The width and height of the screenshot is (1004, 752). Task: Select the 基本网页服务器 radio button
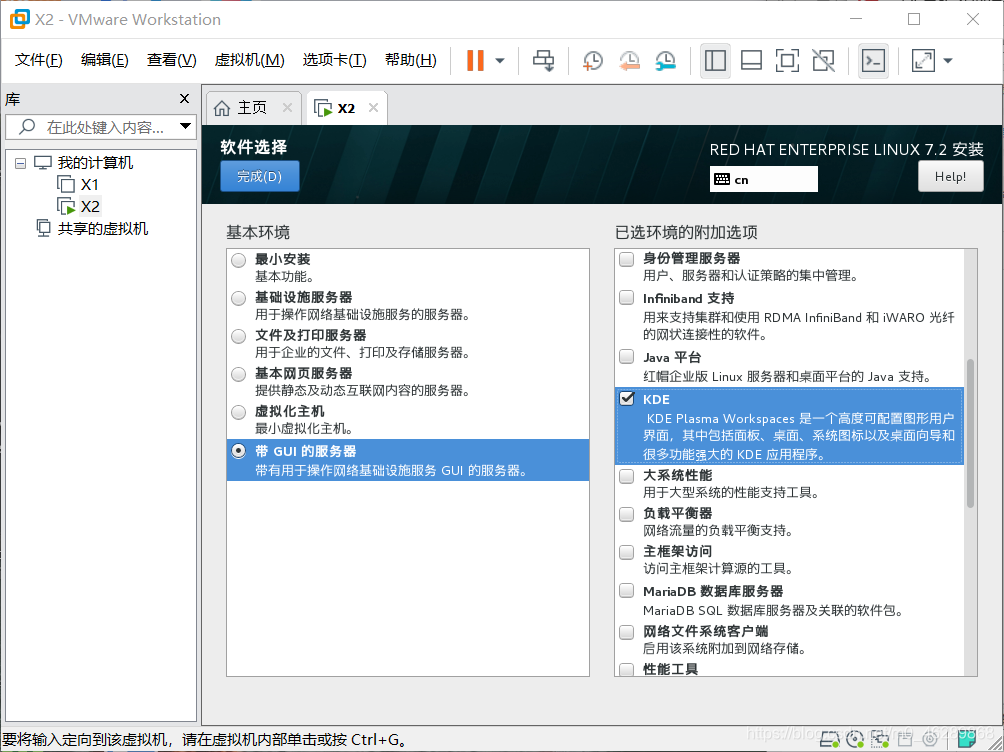238,374
